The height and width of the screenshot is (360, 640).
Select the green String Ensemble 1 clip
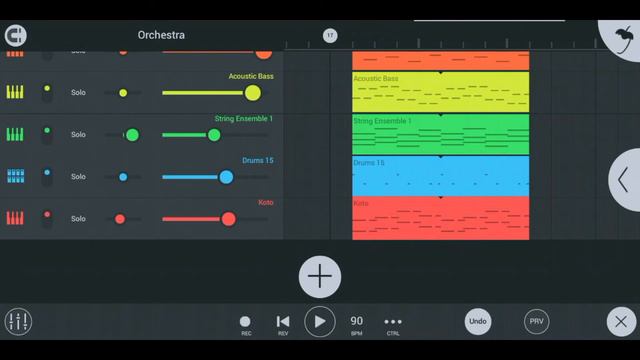[x=441, y=134]
